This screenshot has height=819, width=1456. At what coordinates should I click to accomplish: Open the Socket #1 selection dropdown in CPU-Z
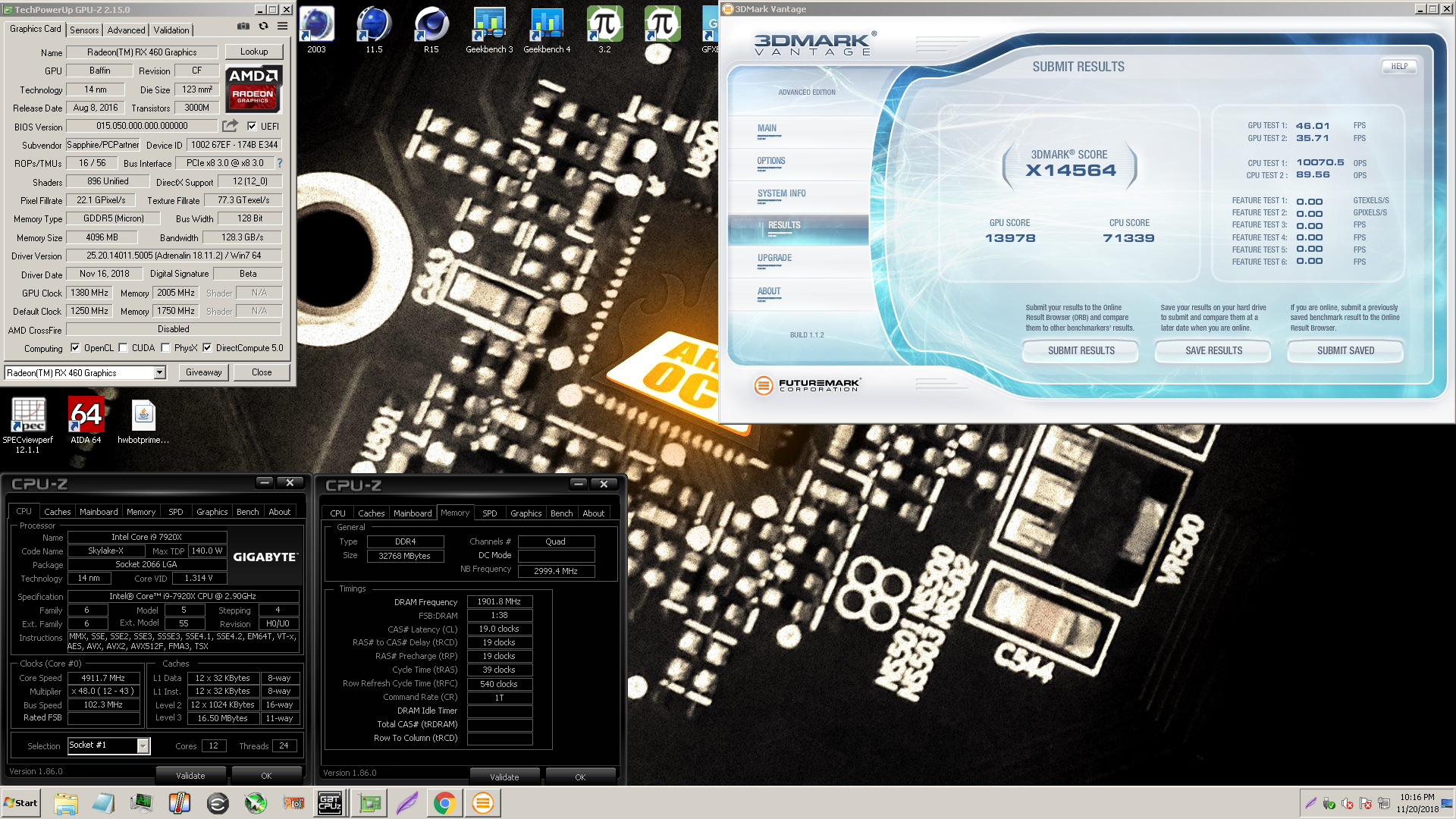coord(143,746)
